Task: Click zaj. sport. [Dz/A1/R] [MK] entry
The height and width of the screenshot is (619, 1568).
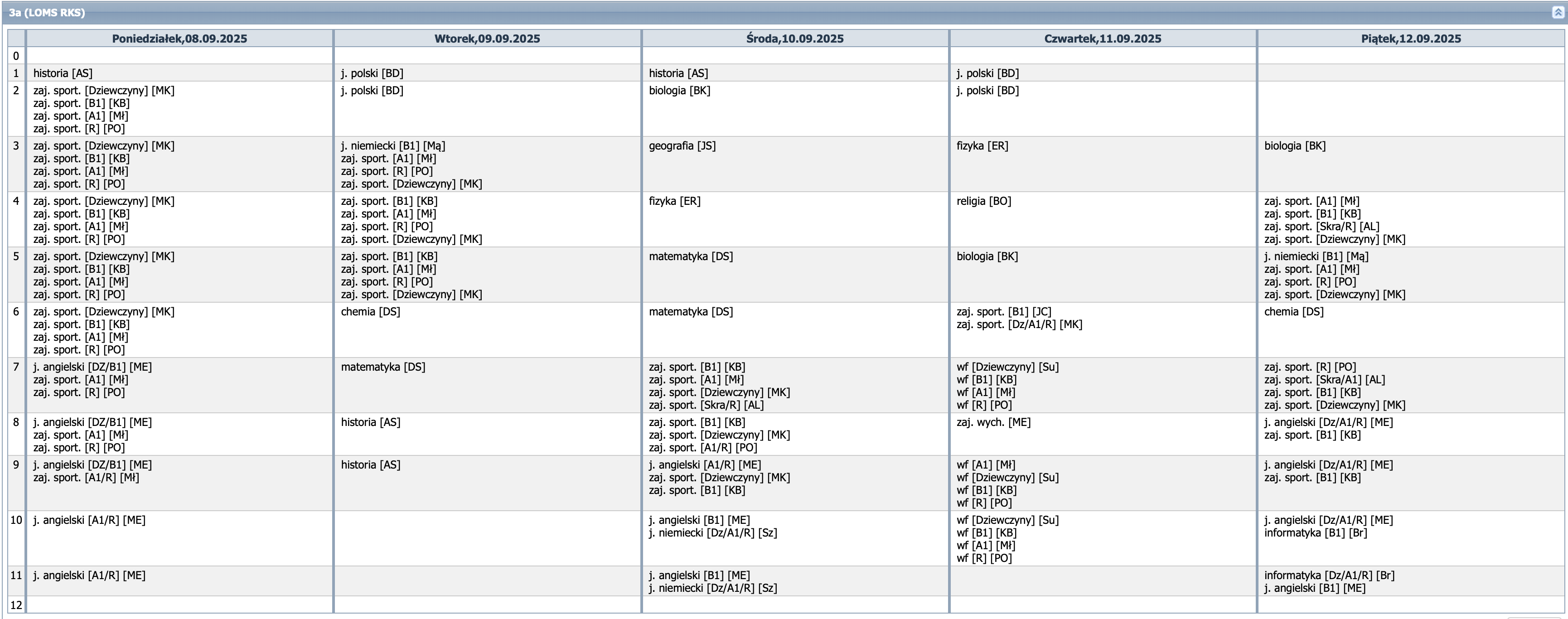Action: click(x=1019, y=324)
